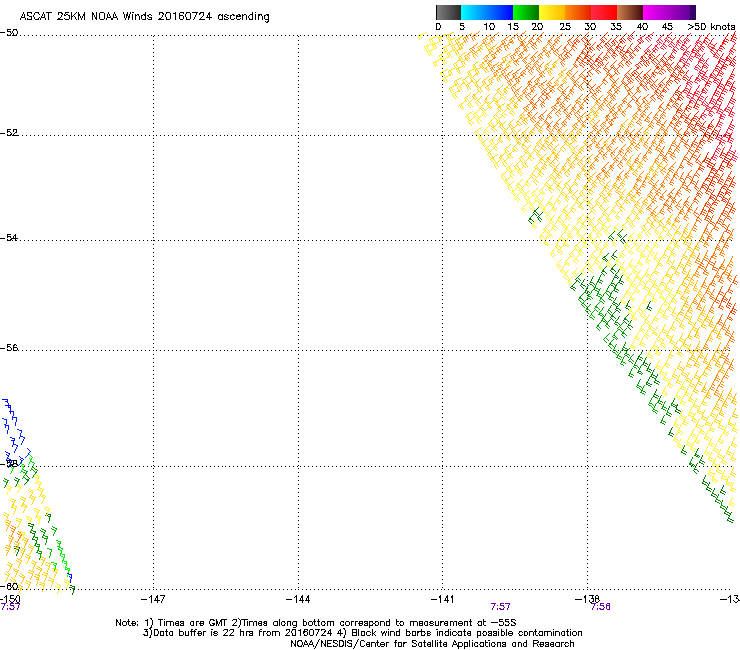Click the -141 longitude axis label
The width and height of the screenshot is (740, 650).
(x=442, y=599)
